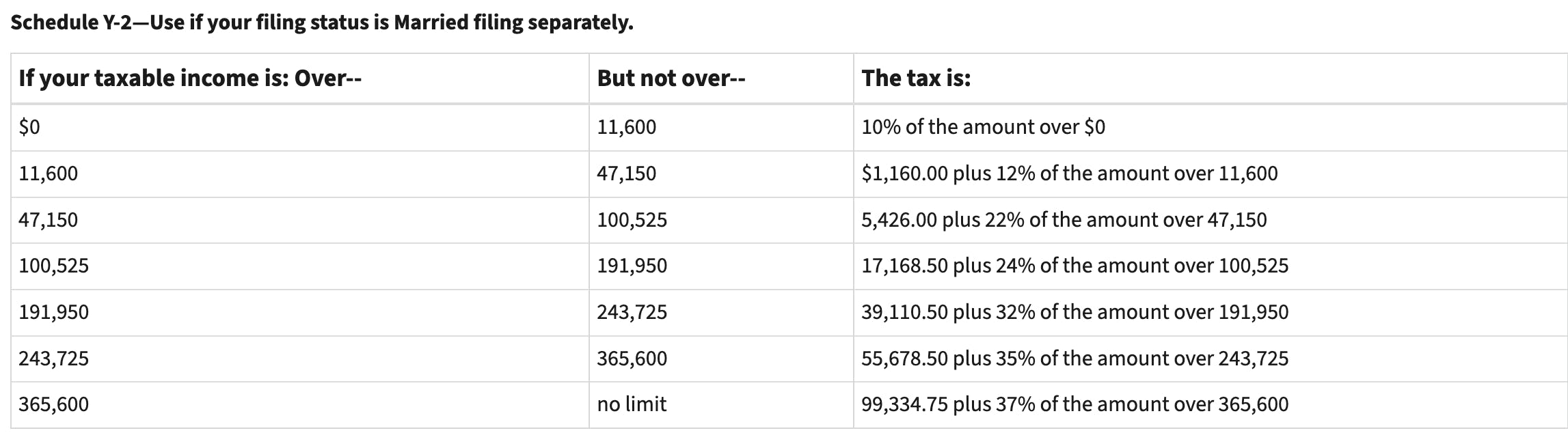Select the $0 cell in first row

click(29, 127)
